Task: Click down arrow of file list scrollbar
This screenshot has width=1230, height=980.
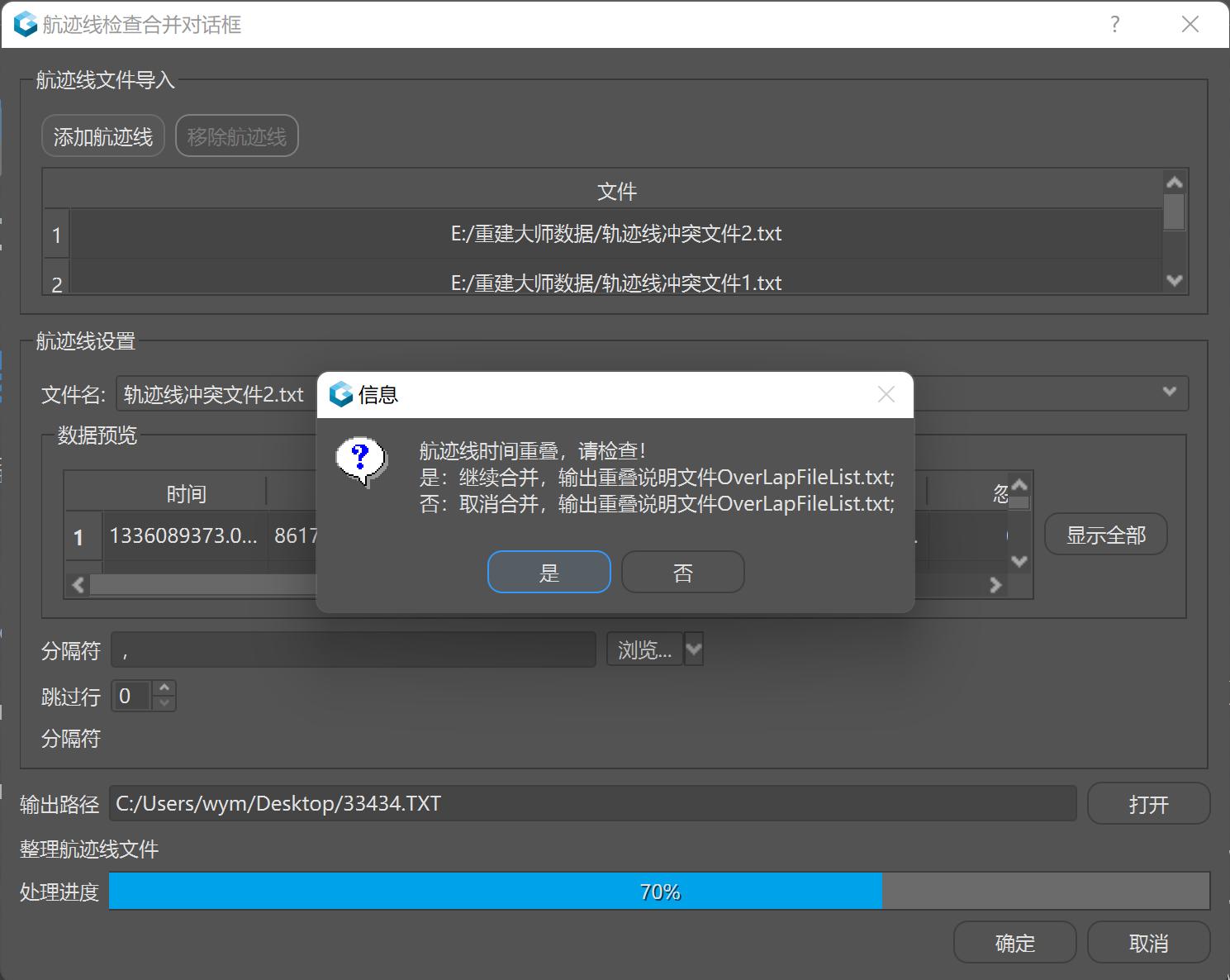Action: point(1174,281)
